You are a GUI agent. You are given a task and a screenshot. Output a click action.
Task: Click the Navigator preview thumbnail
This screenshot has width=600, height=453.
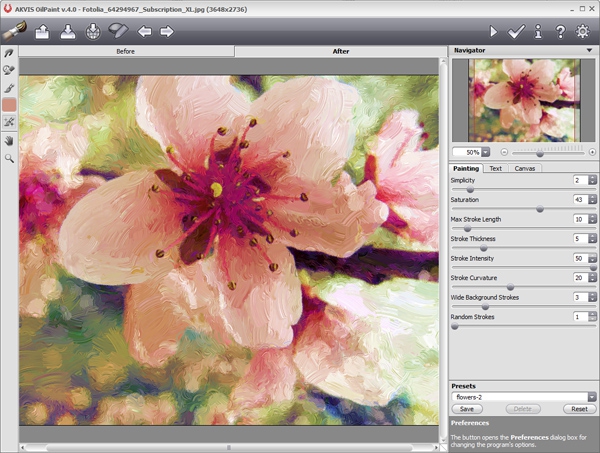[x=524, y=100]
